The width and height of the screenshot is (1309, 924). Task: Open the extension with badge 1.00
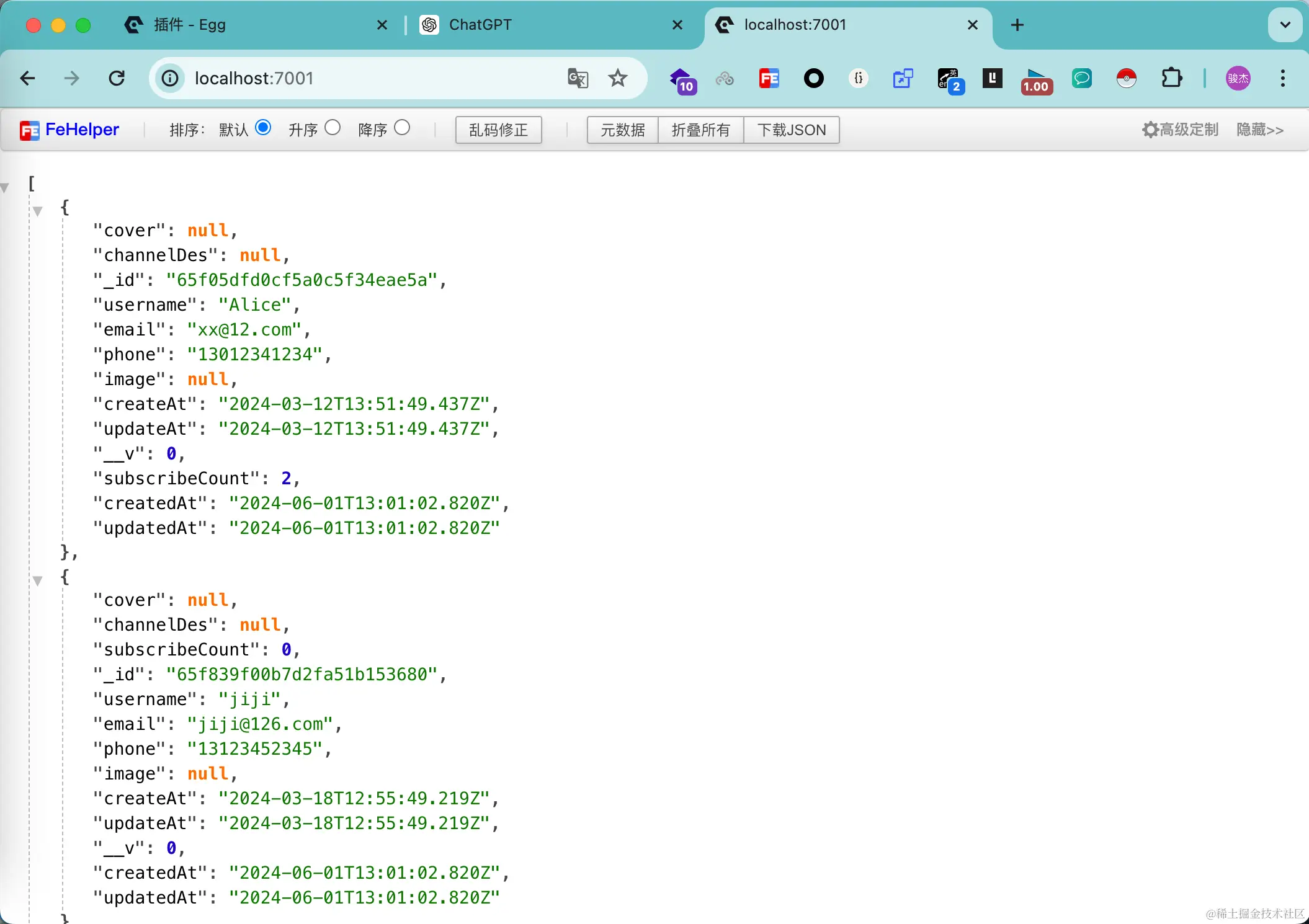coord(1036,80)
